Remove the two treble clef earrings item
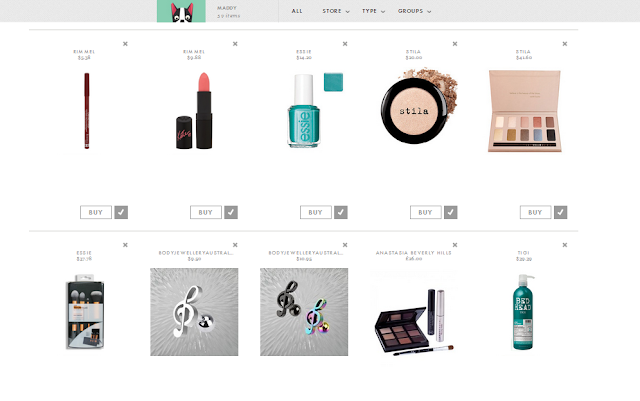Viewport: 640px width, 401px height. click(345, 245)
